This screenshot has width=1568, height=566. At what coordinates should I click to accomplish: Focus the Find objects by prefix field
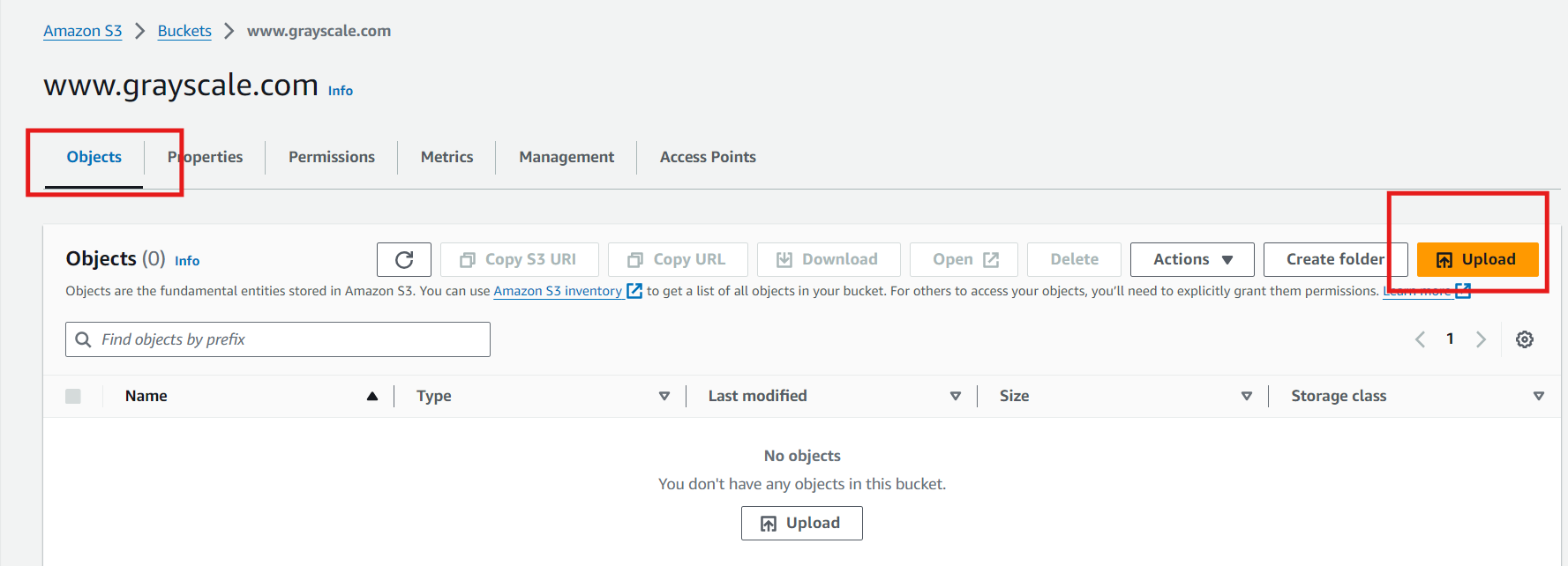coord(291,339)
